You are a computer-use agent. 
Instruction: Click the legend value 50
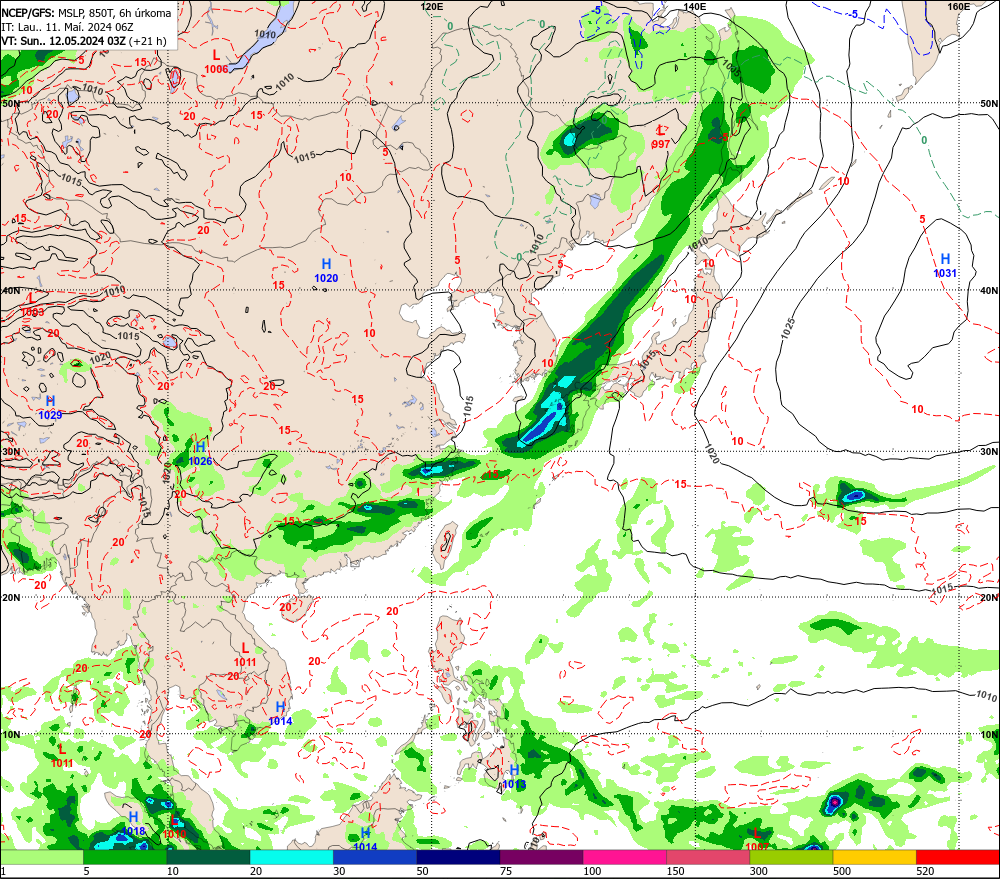(x=422, y=871)
